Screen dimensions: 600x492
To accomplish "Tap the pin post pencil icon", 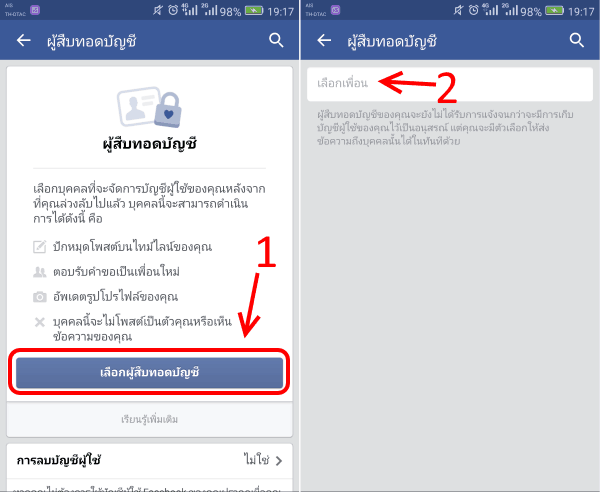I will pos(39,247).
